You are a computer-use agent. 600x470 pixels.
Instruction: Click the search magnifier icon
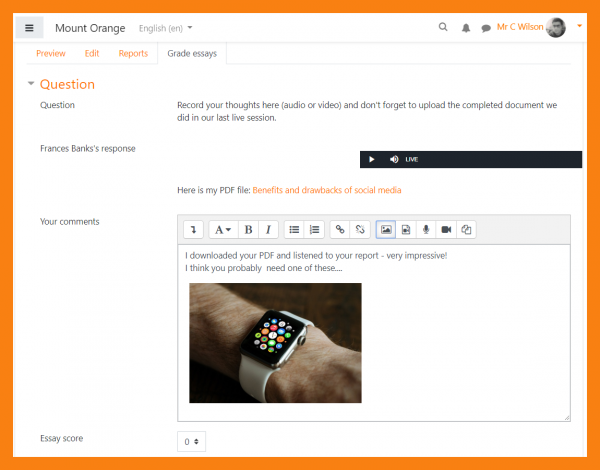pos(444,27)
